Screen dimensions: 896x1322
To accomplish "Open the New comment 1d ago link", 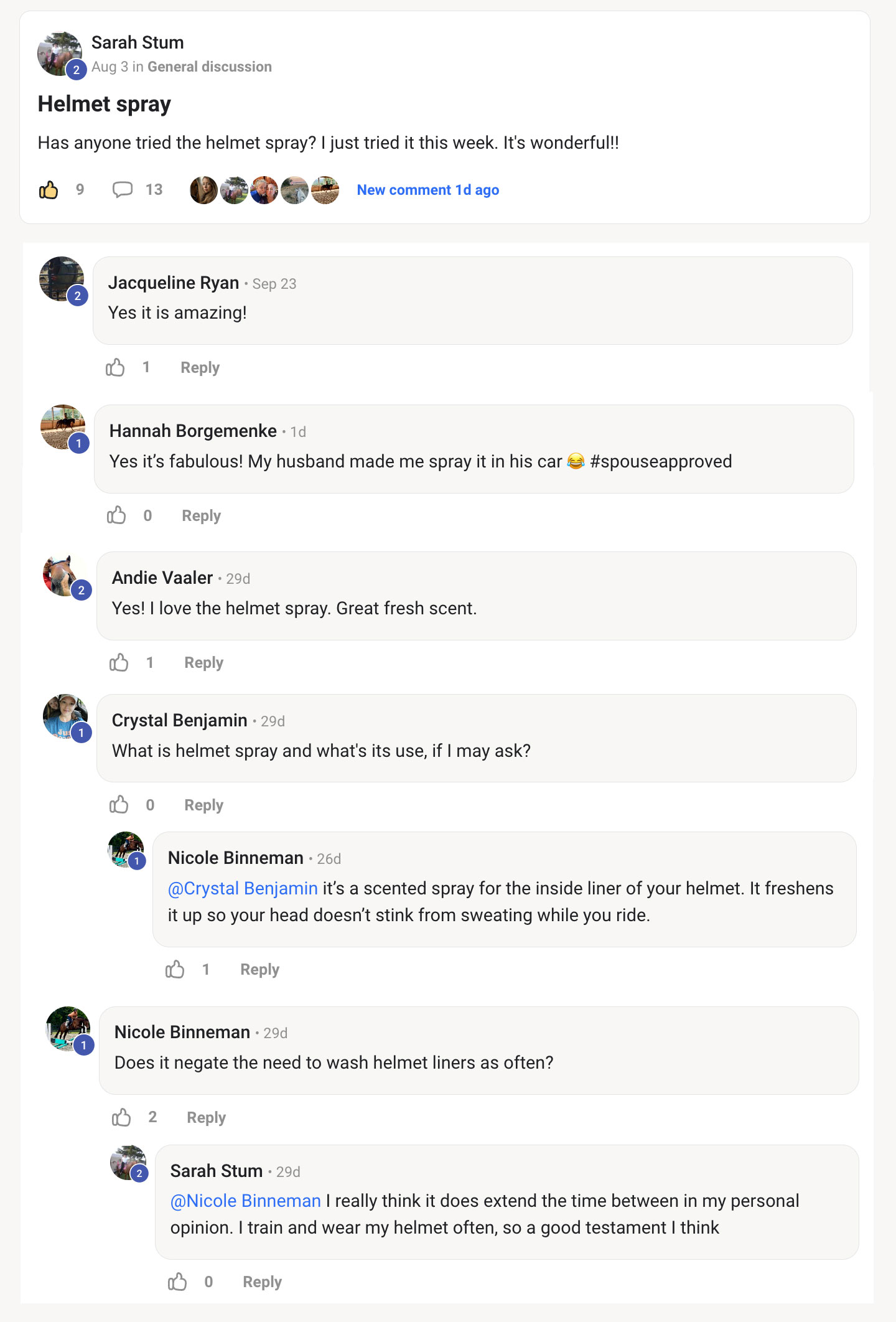I will coord(427,190).
